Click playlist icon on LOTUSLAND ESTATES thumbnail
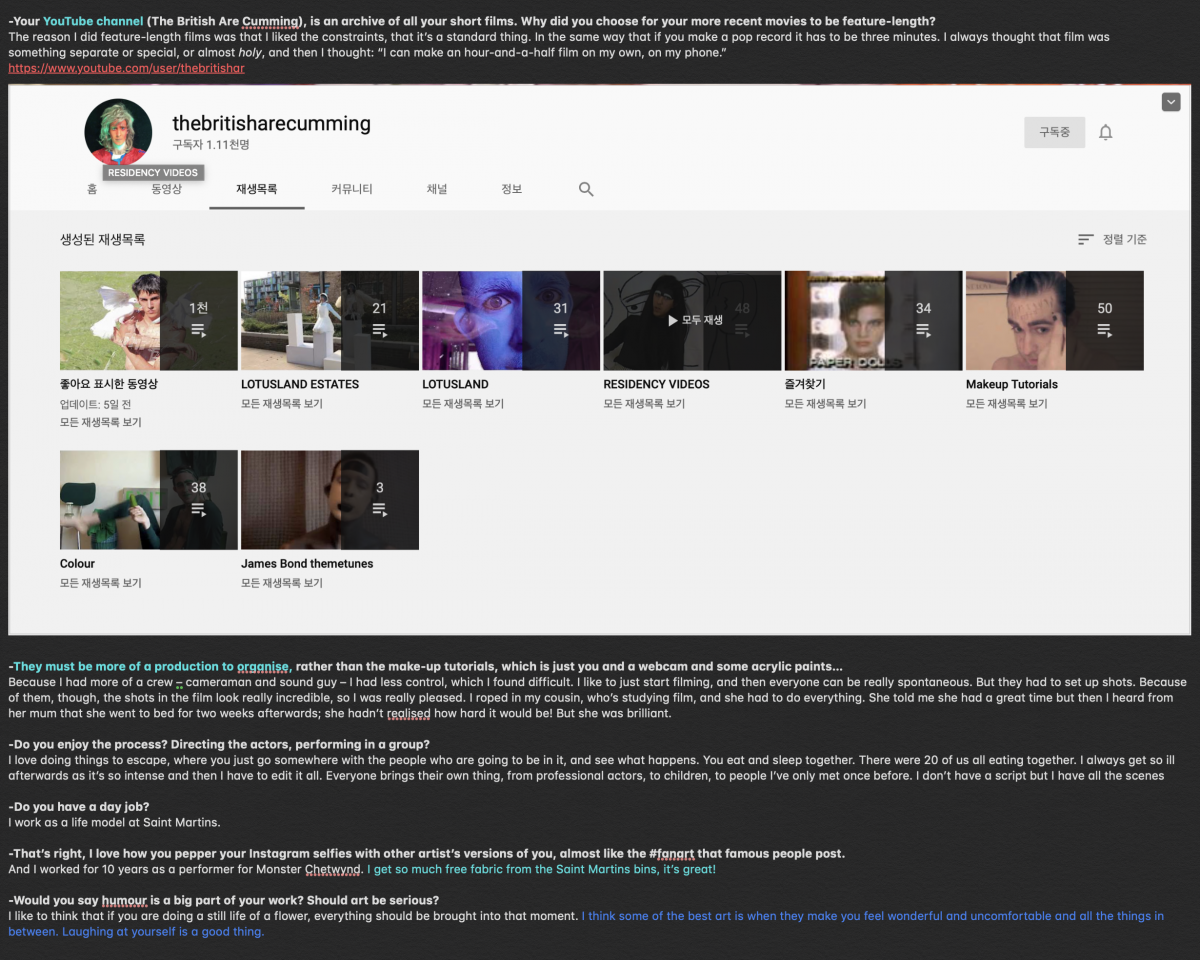This screenshot has width=1200, height=960. 379,329
